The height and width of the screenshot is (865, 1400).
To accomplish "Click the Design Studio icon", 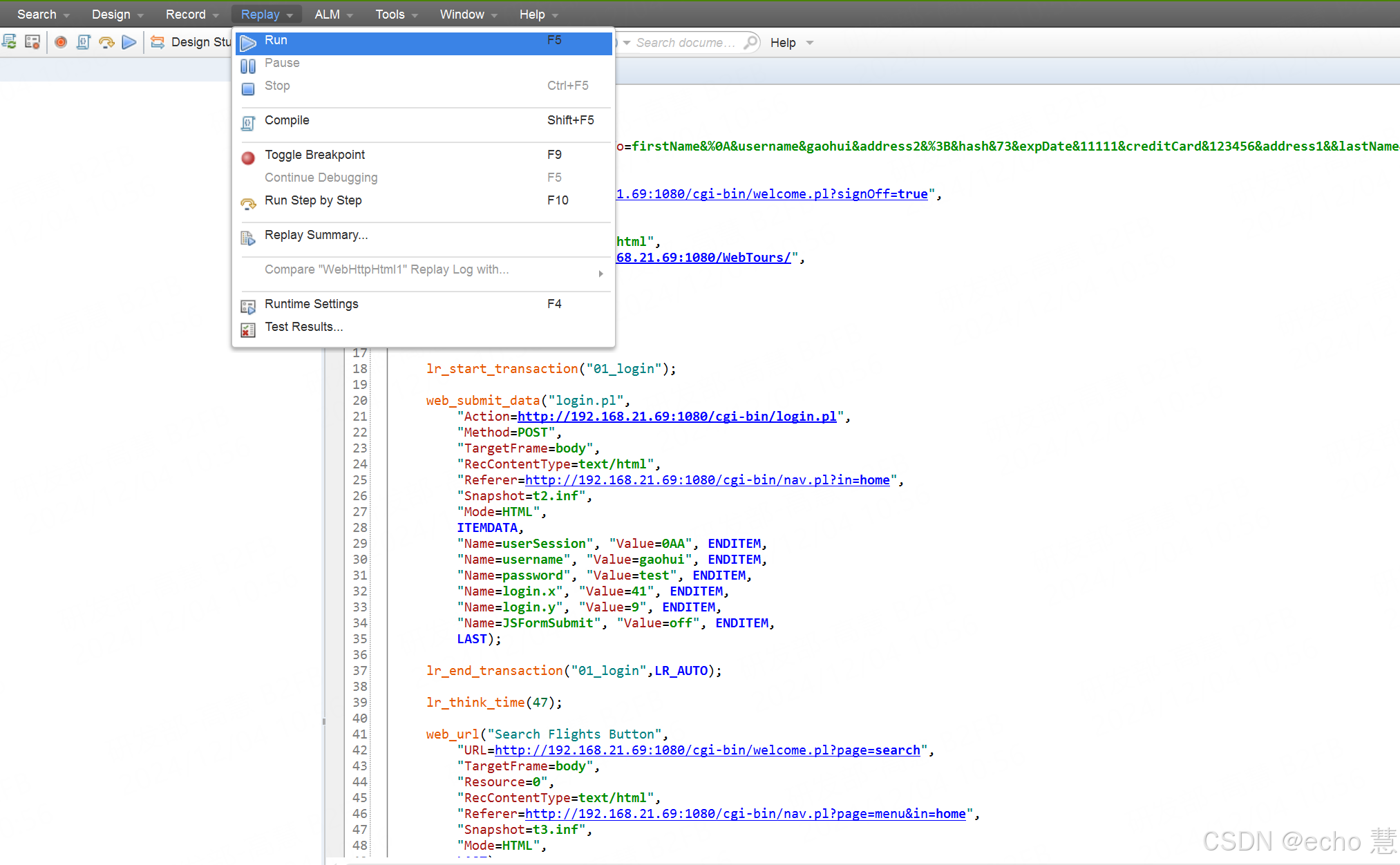I will tap(158, 42).
